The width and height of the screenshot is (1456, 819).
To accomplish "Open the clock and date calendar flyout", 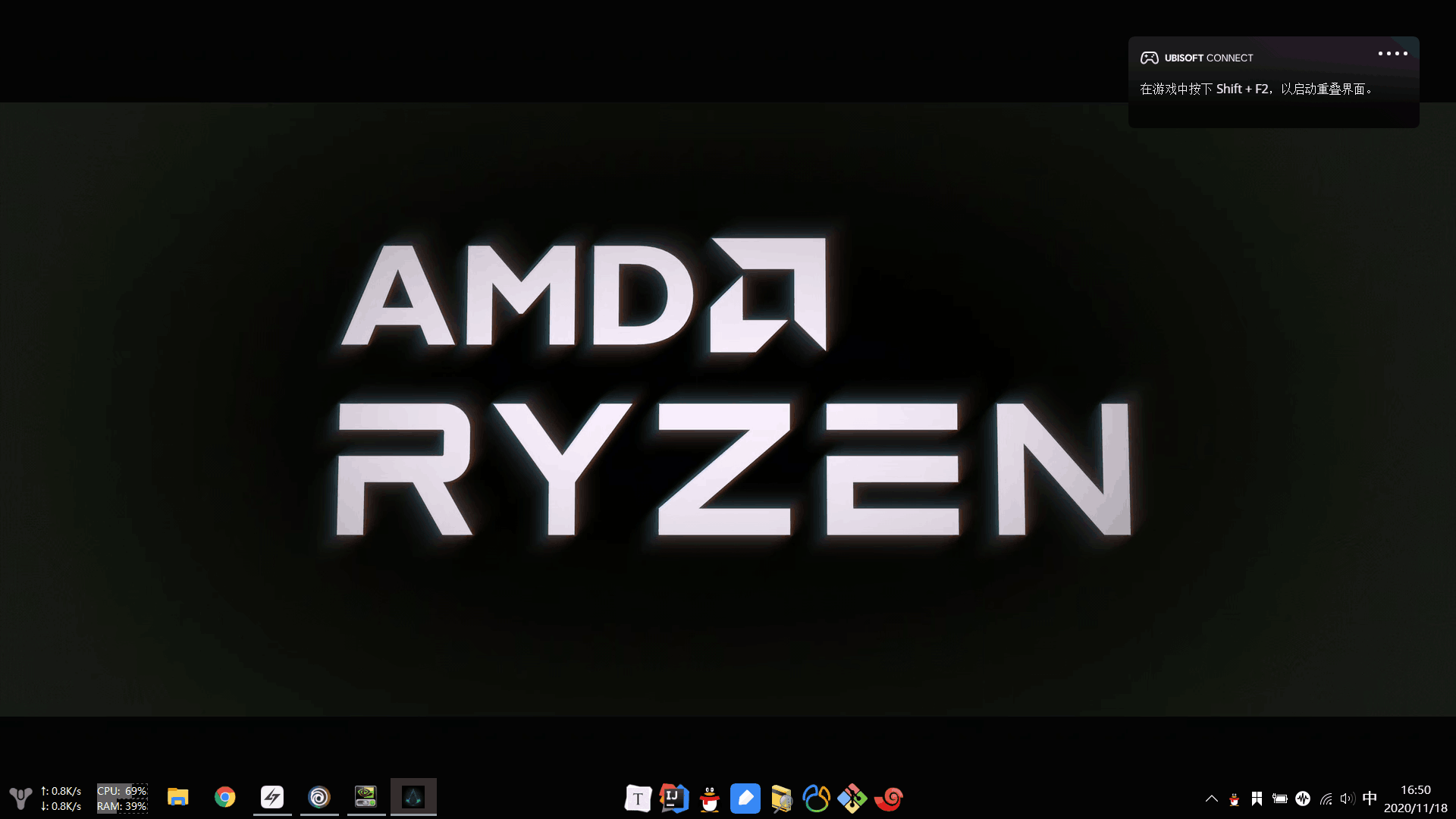I will [1415, 799].
